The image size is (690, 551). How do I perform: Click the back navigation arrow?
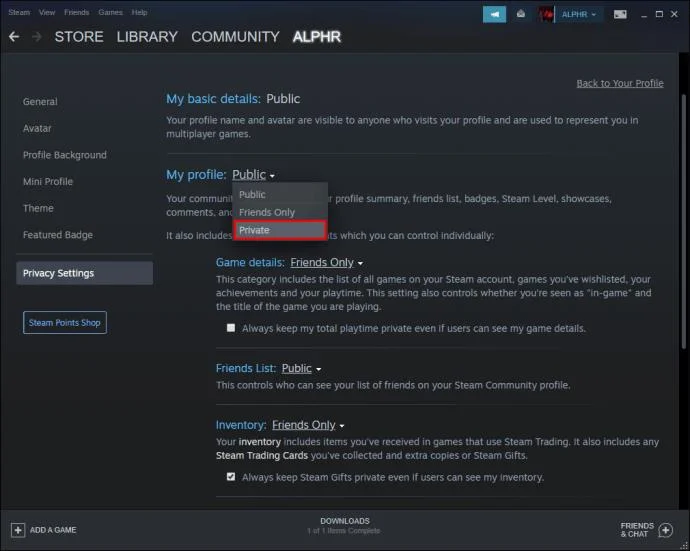coord(14,37)
